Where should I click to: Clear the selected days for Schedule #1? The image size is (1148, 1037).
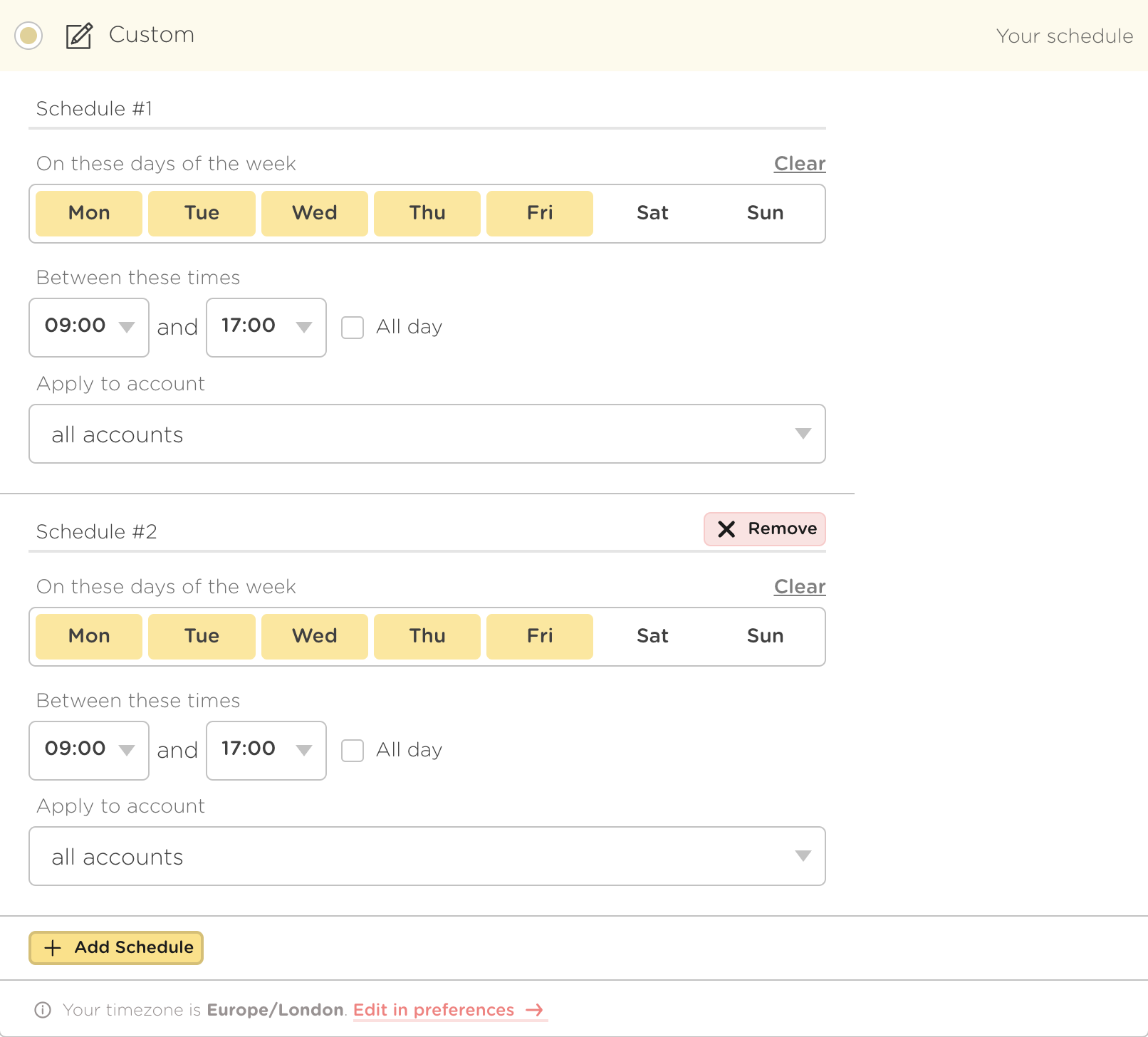(799, 164)
